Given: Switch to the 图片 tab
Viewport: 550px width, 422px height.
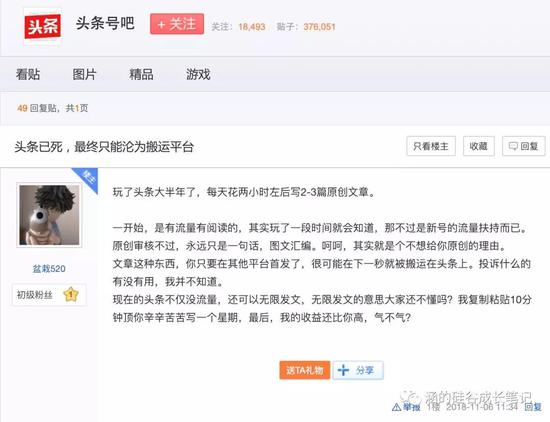Looking at the screenshot, I should (84, 74).
